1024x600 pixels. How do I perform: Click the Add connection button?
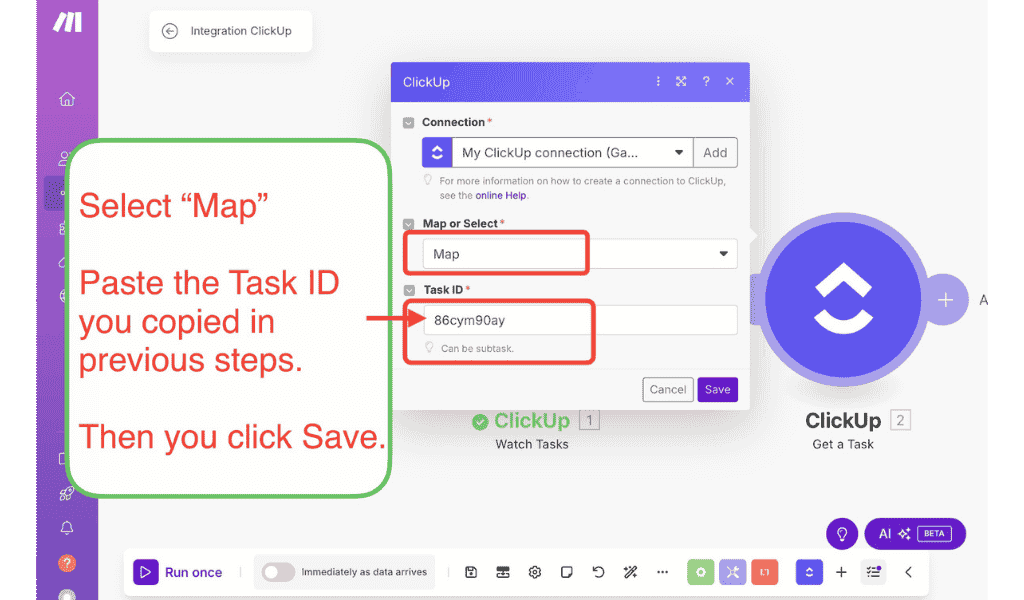(715, 153)
